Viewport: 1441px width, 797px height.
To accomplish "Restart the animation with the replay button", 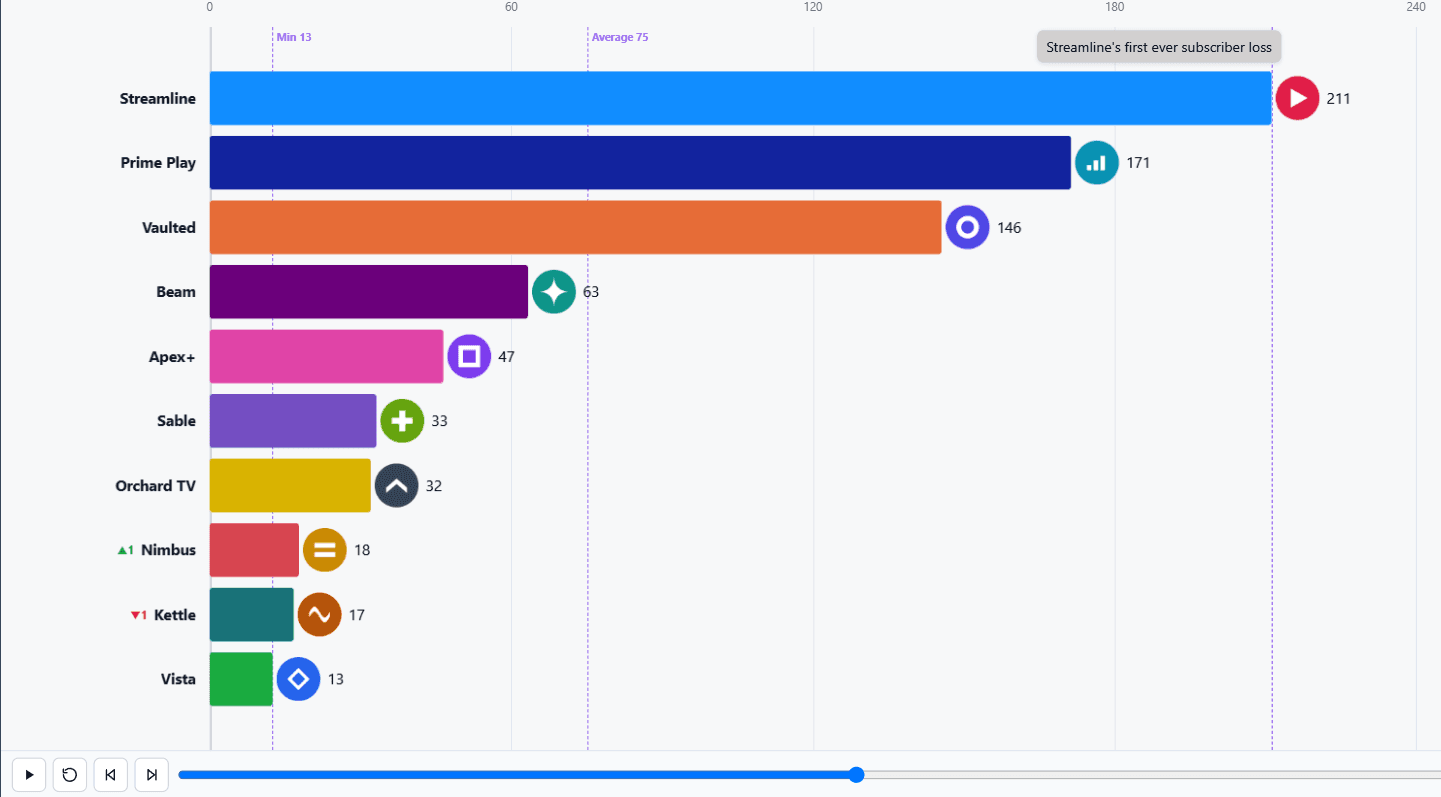I will (x=70, y=774).
